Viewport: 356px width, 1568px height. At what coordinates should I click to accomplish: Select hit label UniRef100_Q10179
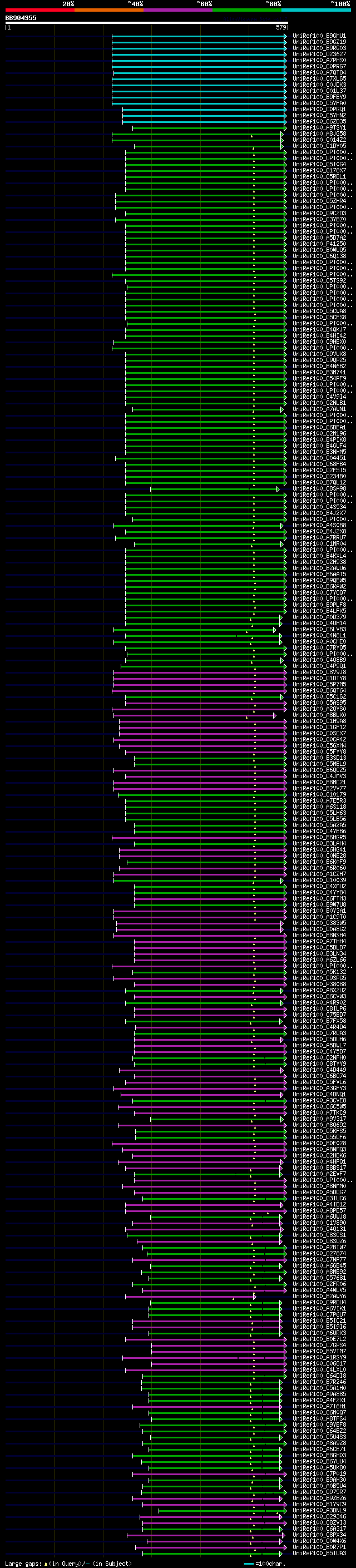pyautogui.click(x=319, y=795)
